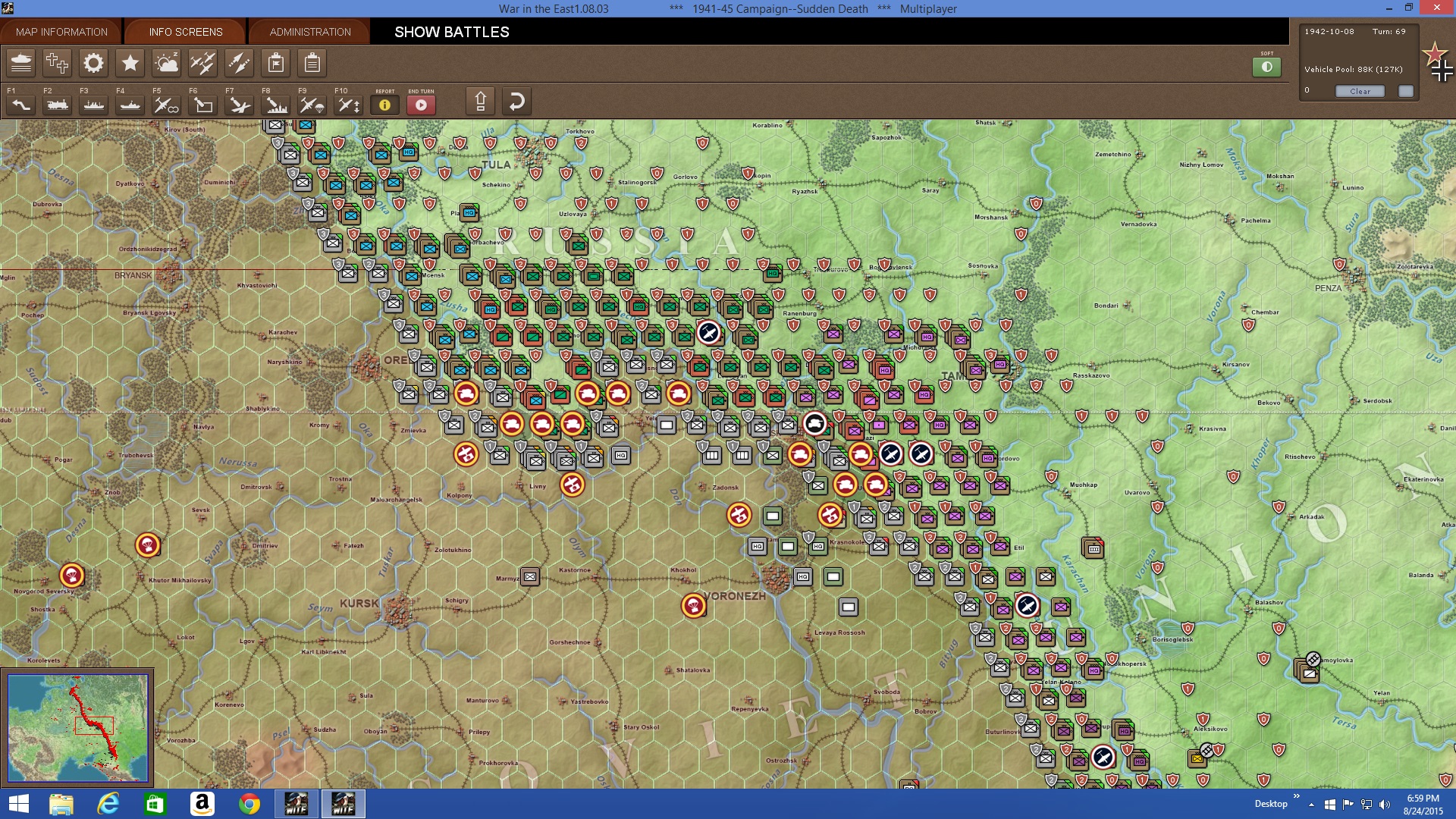Select F10 air transfer mode icon
Image resolution: width=1456 pixels, height=819 pixels.
coord(348,105)
